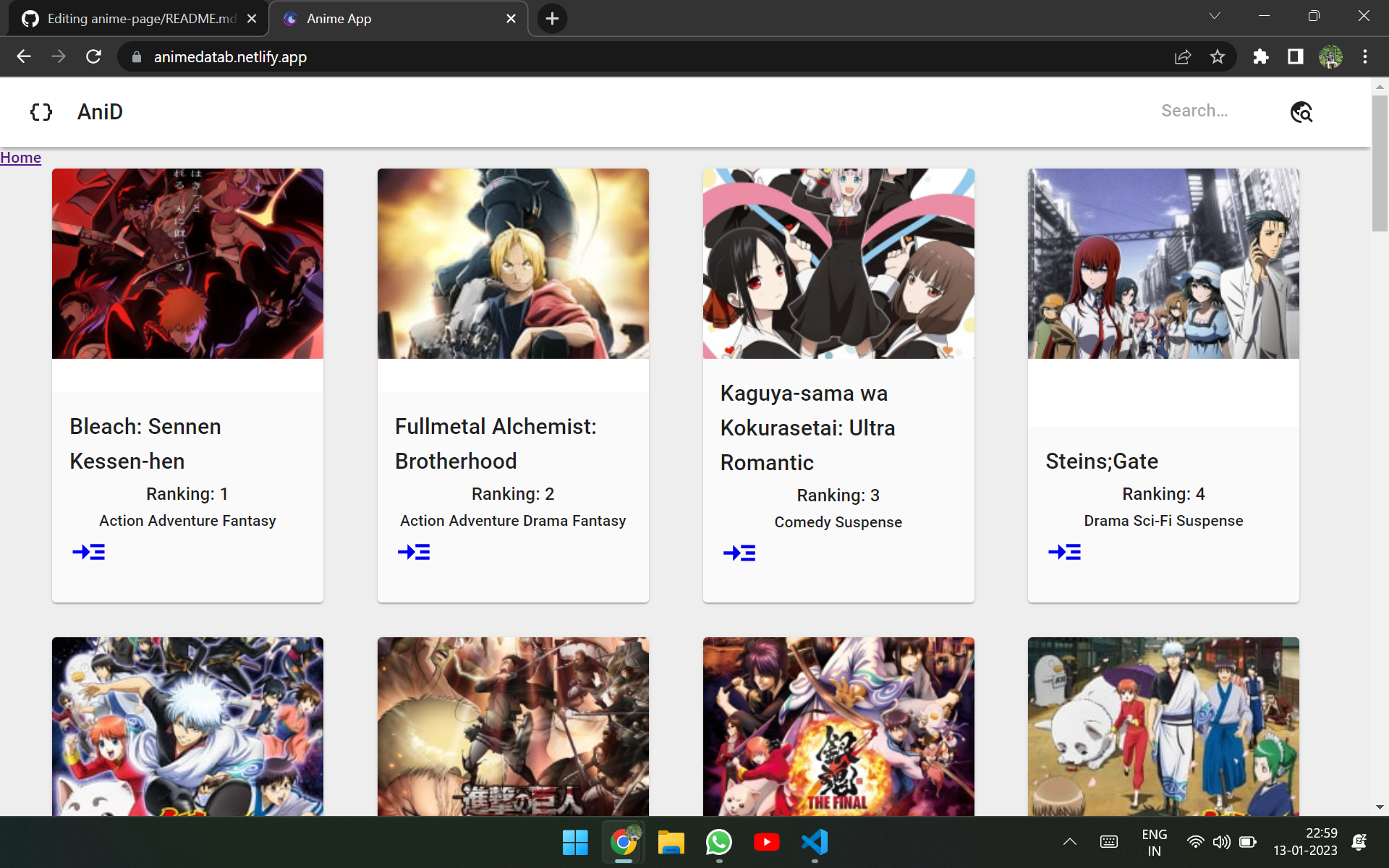Click the search globe icon in header

1301,111
